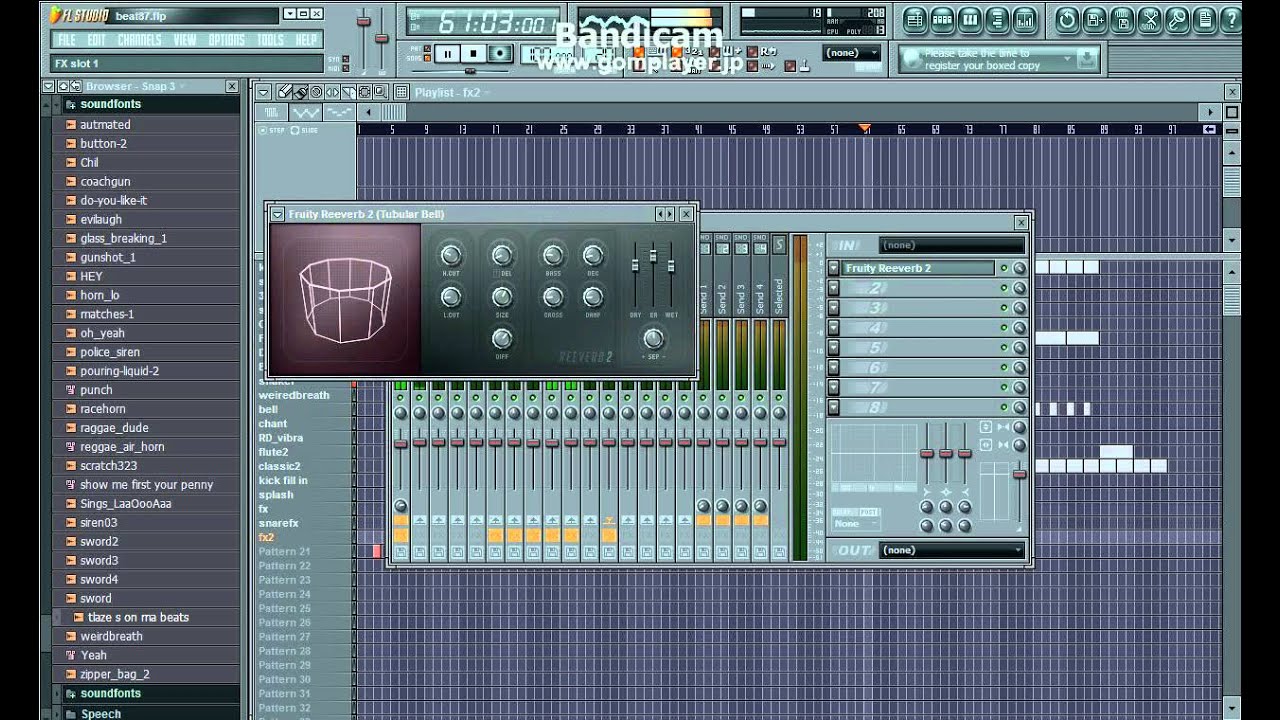Open the EDIT menu

click(96, 40)
